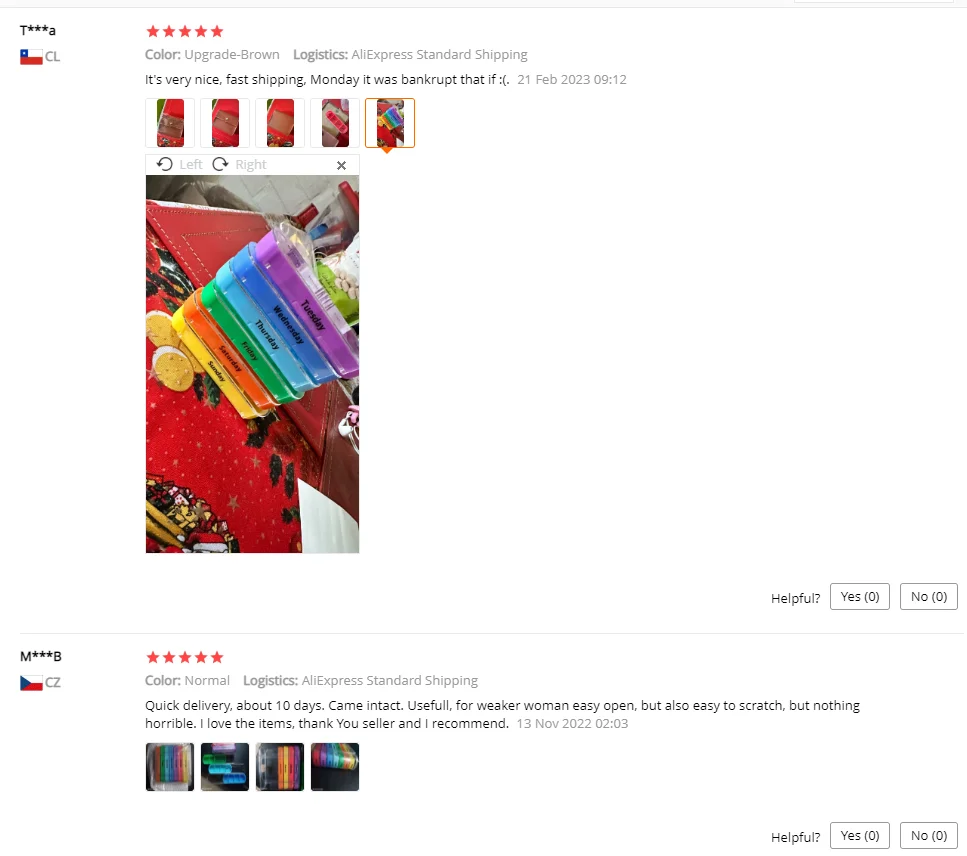Open third thumbnail in T***a's review

coord(280,123)
